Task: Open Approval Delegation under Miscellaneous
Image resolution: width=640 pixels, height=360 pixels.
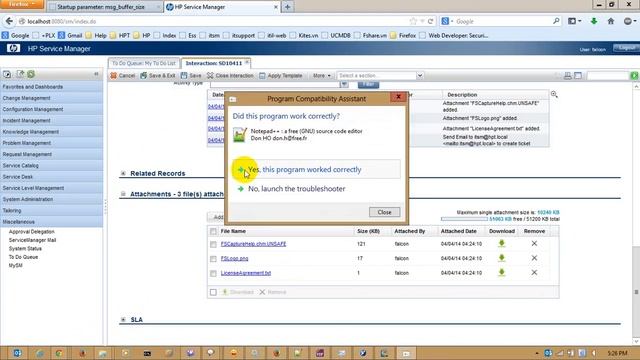Action: (31, 231)
